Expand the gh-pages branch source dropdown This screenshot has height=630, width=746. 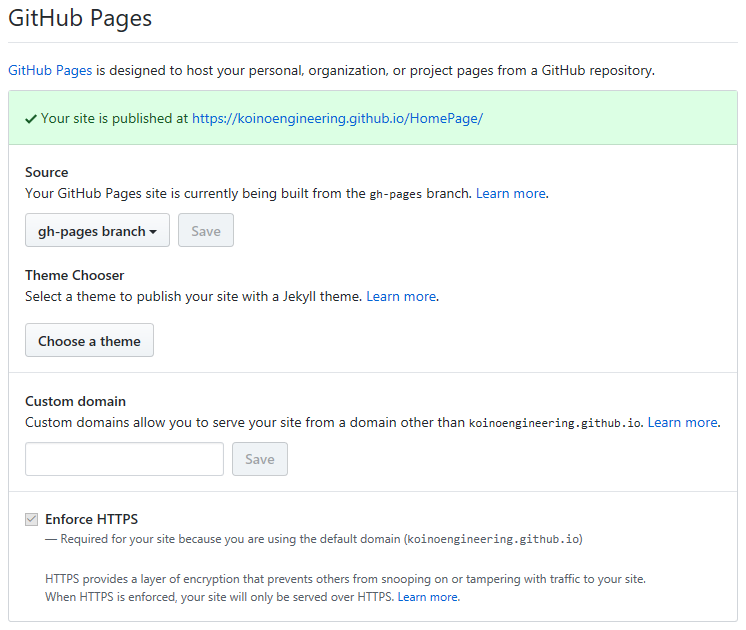[98, 230]
